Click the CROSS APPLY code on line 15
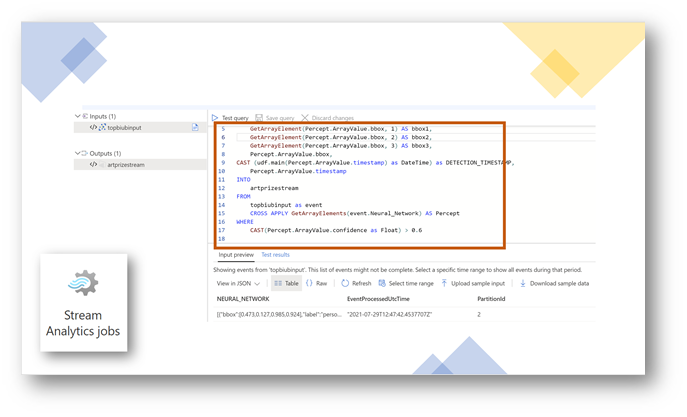The height and width of the screenshot is (417, 687). click(x=269, y=213)
